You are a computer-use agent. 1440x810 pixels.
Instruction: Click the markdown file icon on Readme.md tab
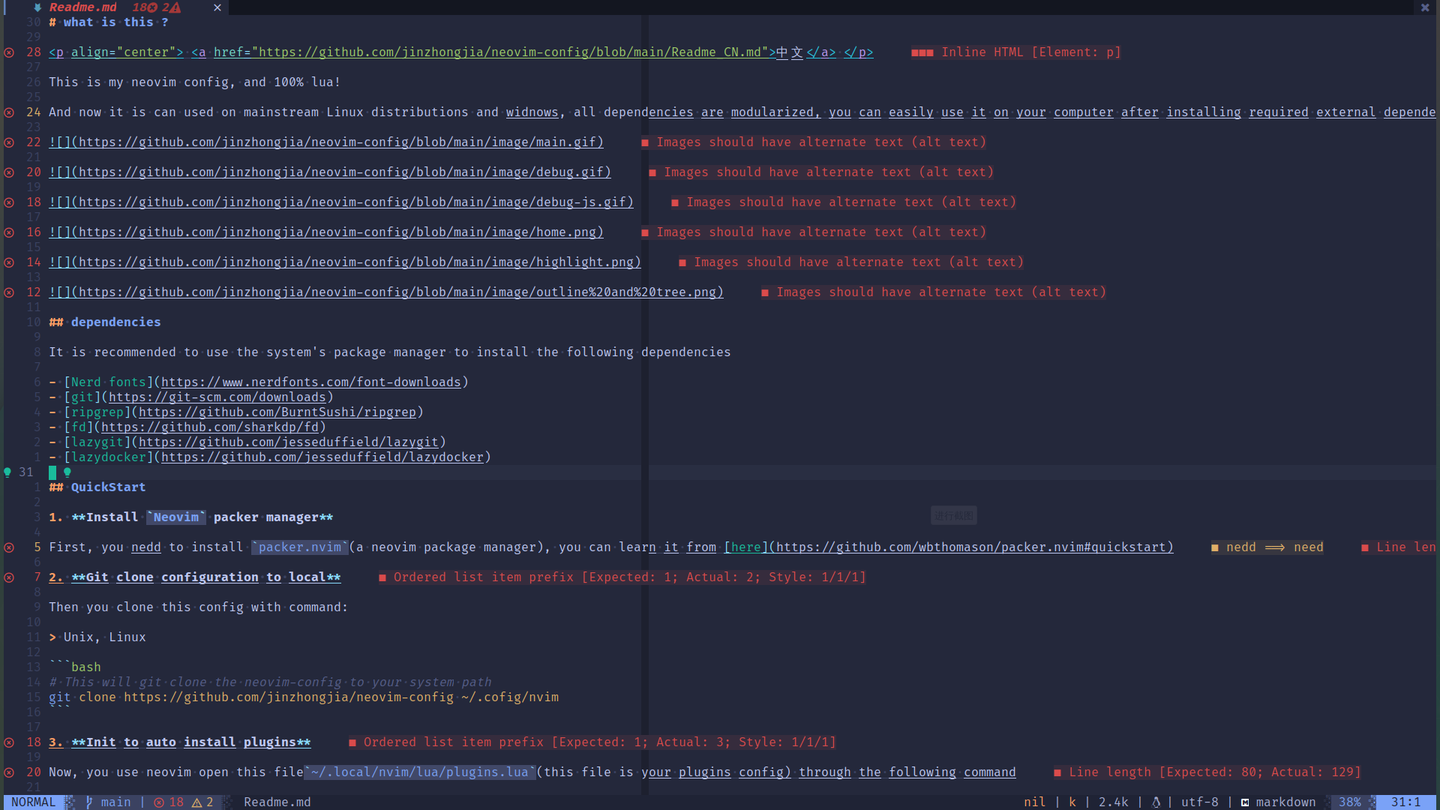(37, 7)
